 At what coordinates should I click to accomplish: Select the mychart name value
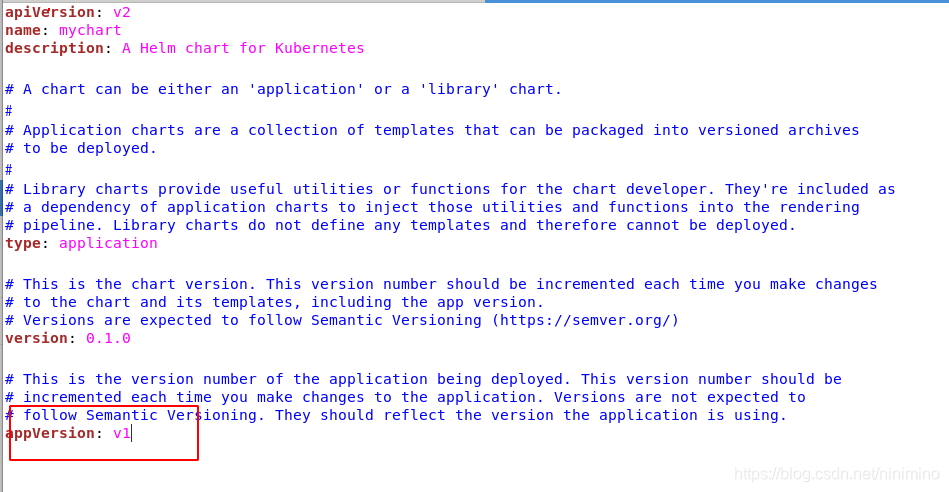[x=90, y=30]
